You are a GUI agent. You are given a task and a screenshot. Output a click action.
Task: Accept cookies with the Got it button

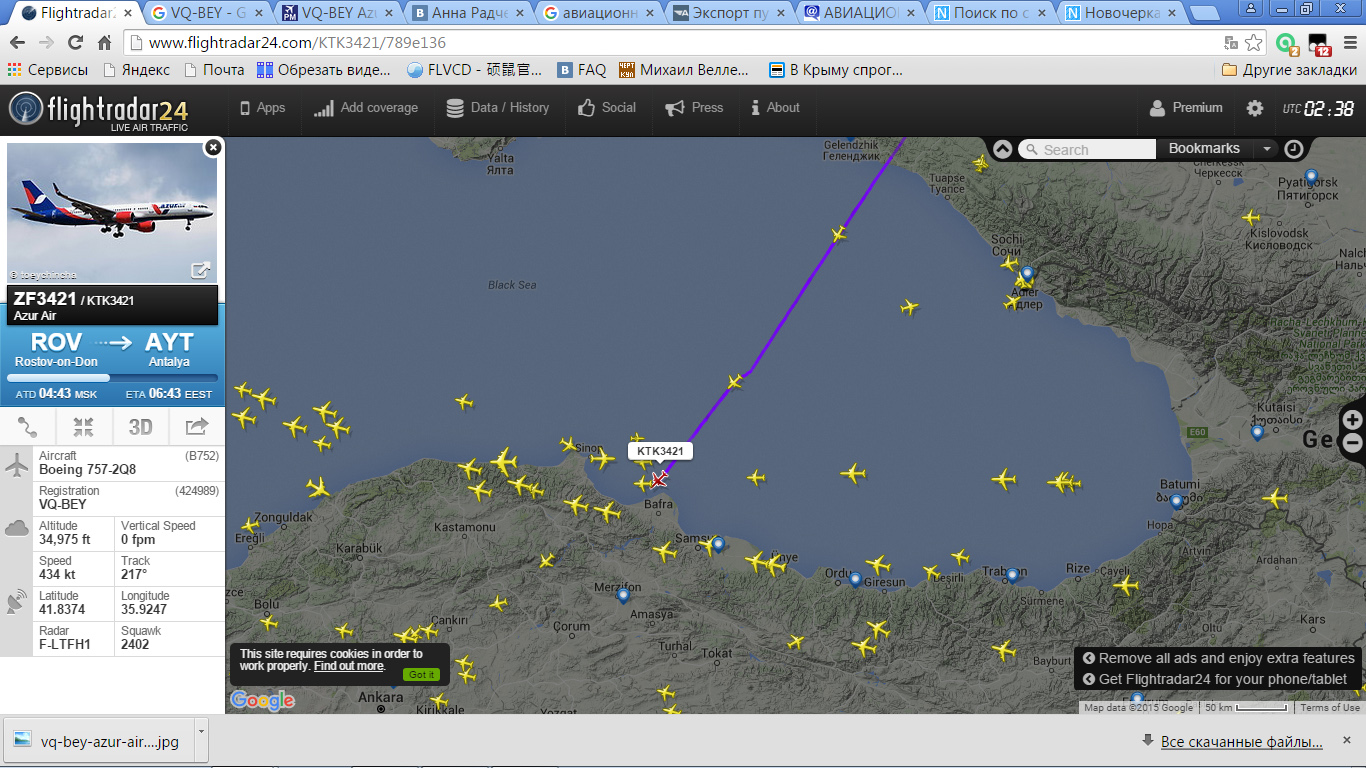click(421, 674)
